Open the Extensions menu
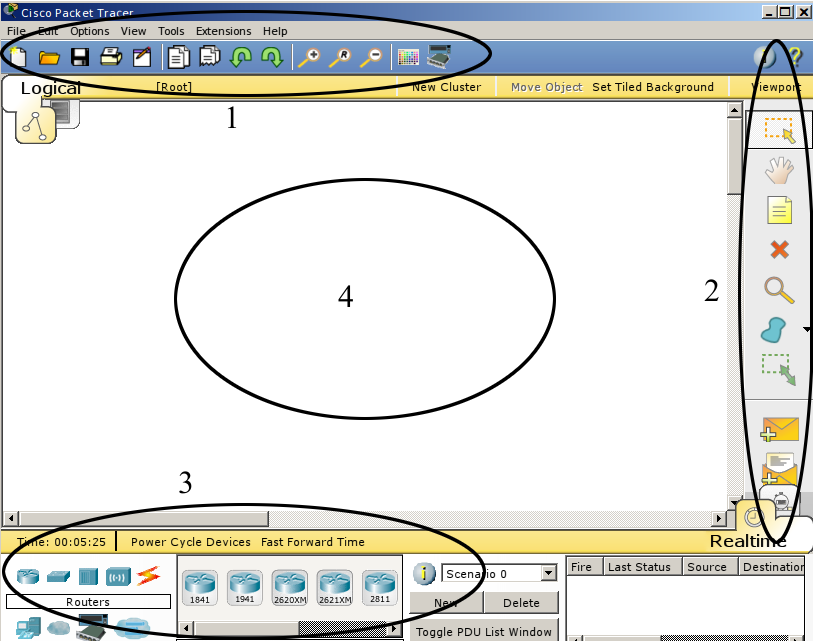The image size is (813, 641). click(x=223, y=31)
